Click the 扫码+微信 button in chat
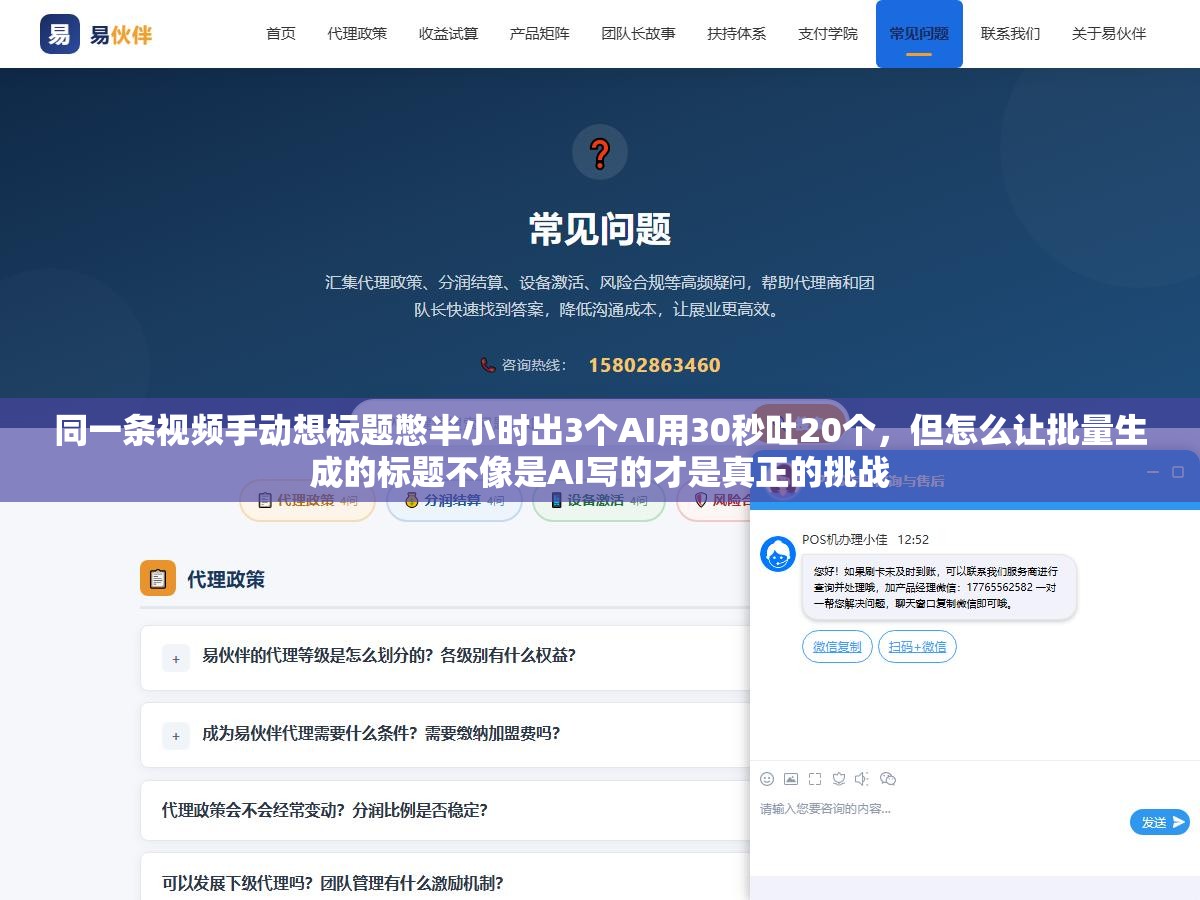This screenshot has width=1200, height=900. tap(917, 647)
